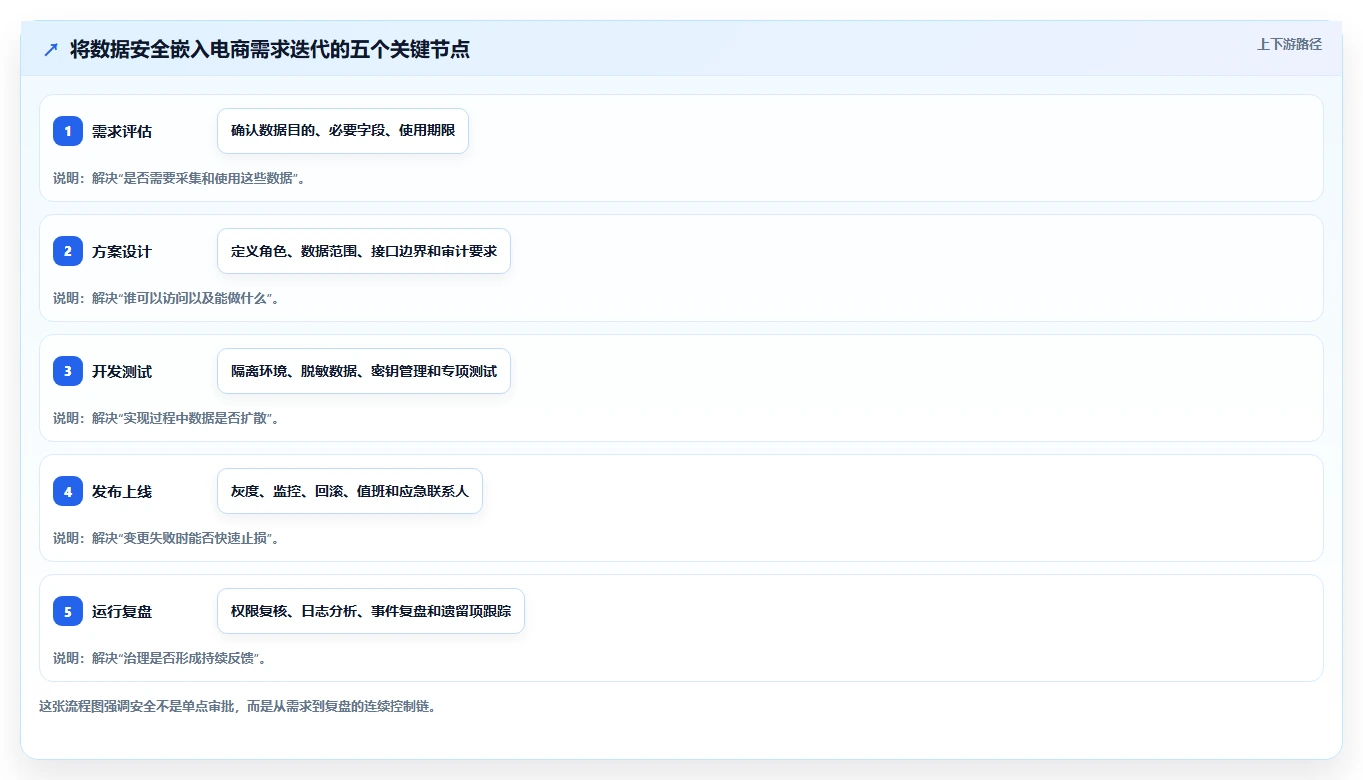Viewport: 1363px width, 780px height.
Task: Click the box 隔离环境、脱敏数据、密钥管理和专项测试
Action: tap(364, 371)
